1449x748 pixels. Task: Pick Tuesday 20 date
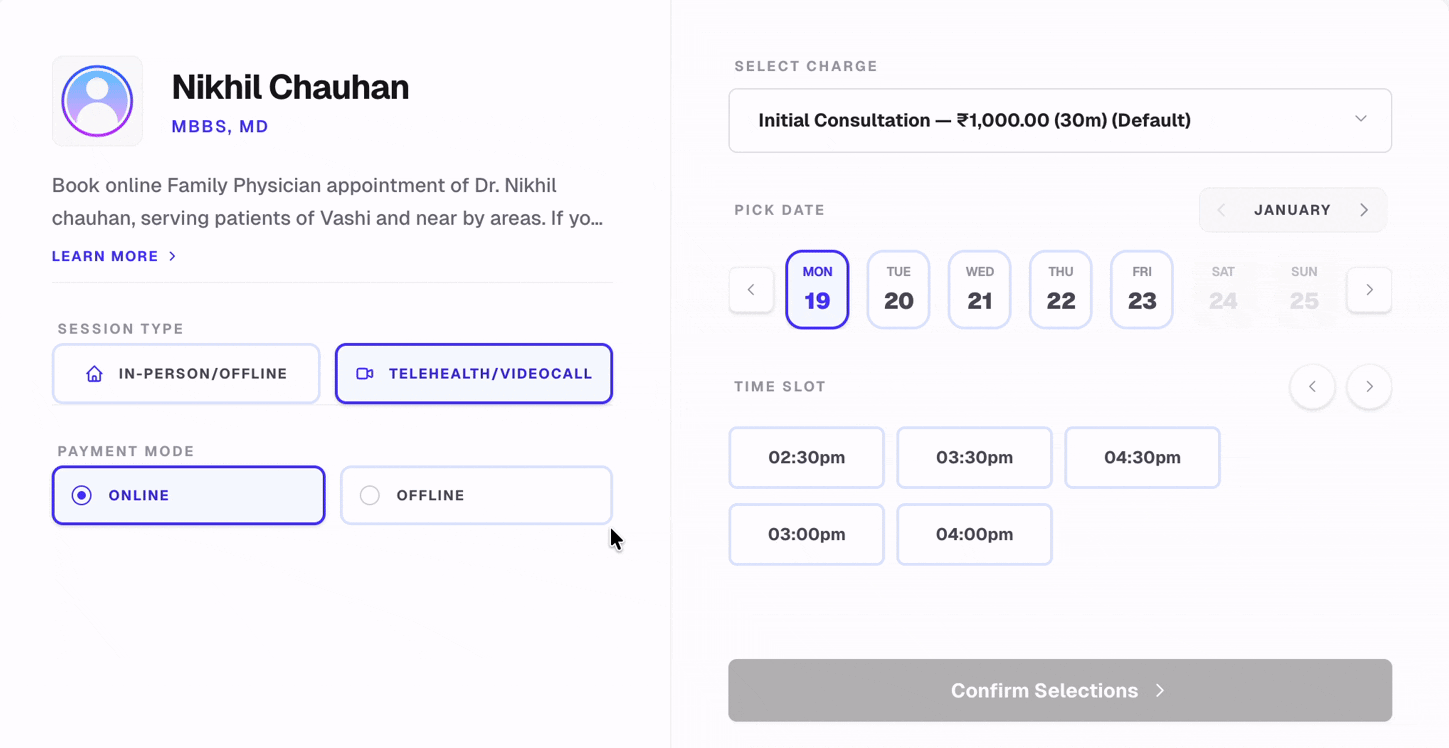click(x=898, y=289)
